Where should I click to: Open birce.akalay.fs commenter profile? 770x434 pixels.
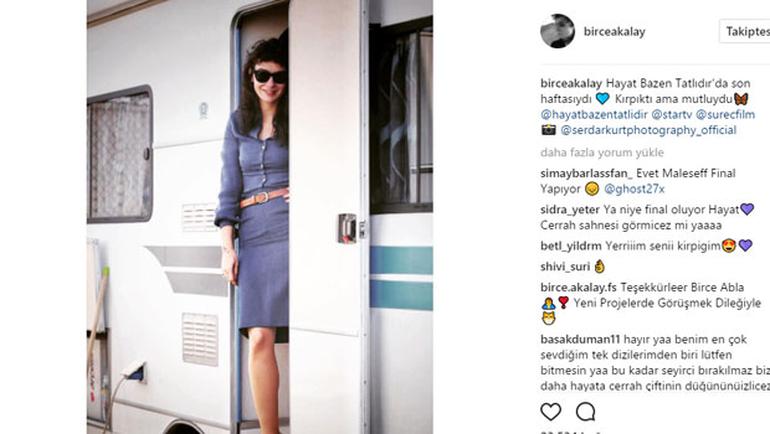[578, 287]
